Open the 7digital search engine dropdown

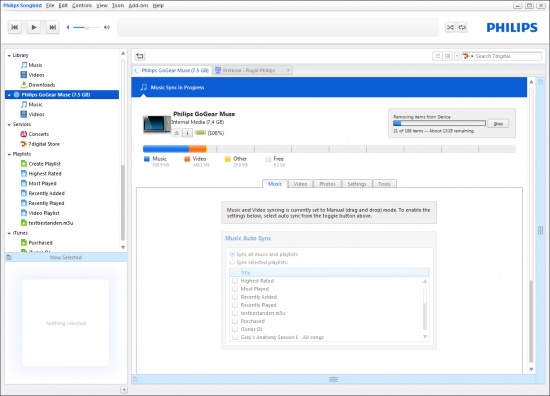pos(468,56)
